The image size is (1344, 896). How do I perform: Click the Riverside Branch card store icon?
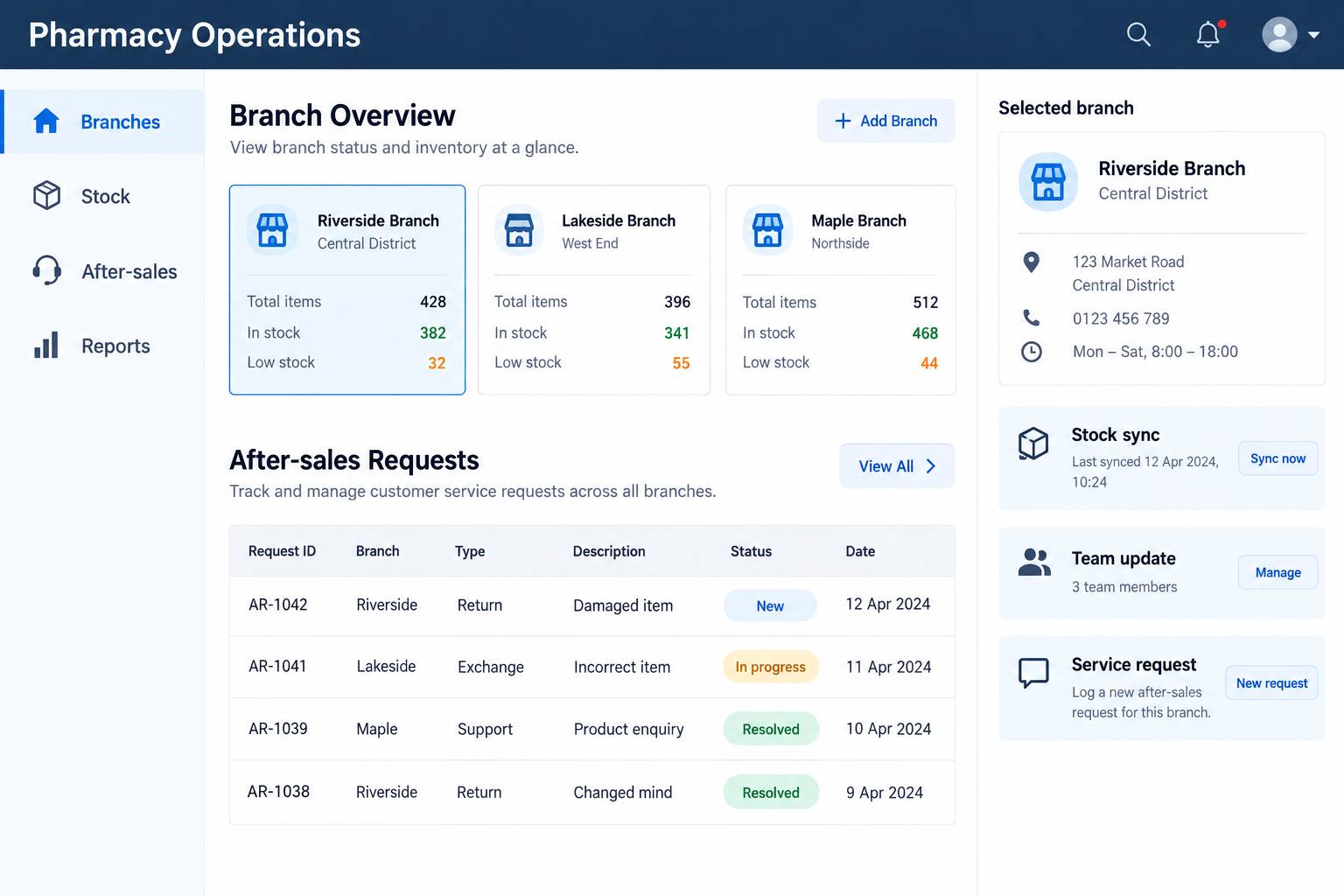coord(272,230)
